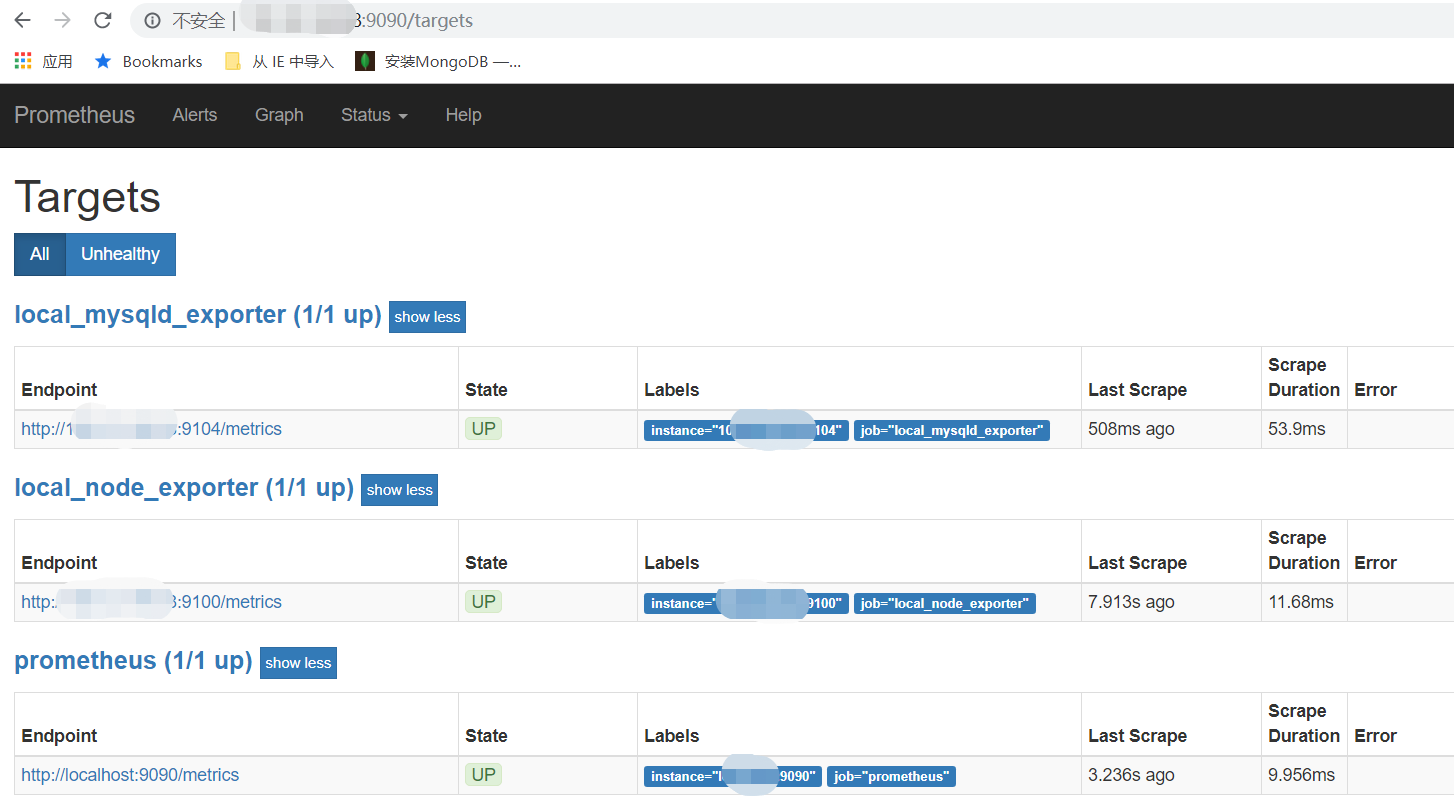1454x800 pixels.
Task: Click the 不安全 (Not secure) info icon
Action: tap(151, 20)
